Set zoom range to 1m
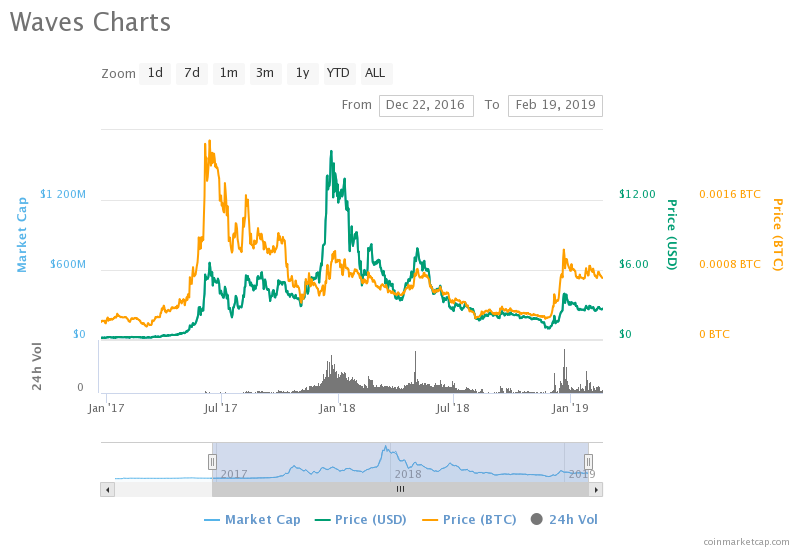Image resolution: width=800 pixels, height=550 pixels. [229, 73]
